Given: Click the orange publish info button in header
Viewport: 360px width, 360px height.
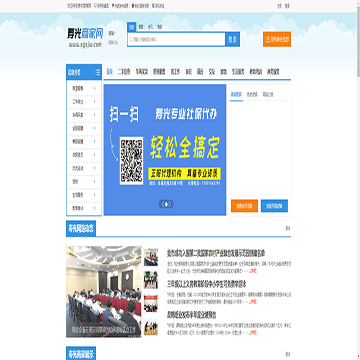Looking at the screenshot, I should click(x=277, y=39).
